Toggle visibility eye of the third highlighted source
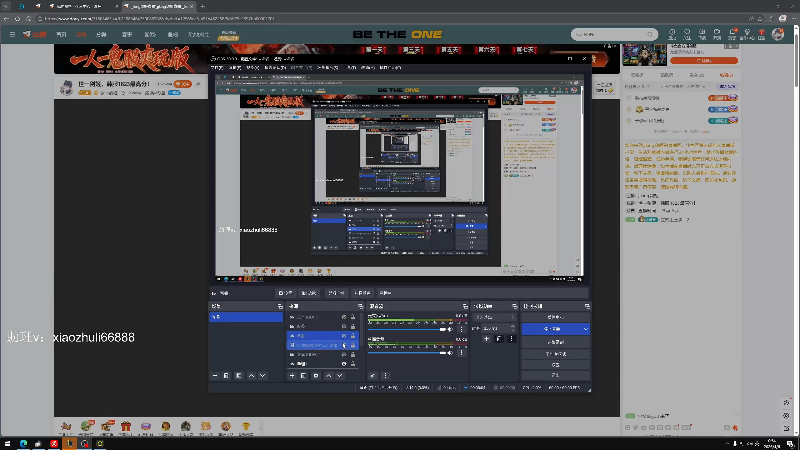The height and width of the screenshot is (450, 800). 344,336
